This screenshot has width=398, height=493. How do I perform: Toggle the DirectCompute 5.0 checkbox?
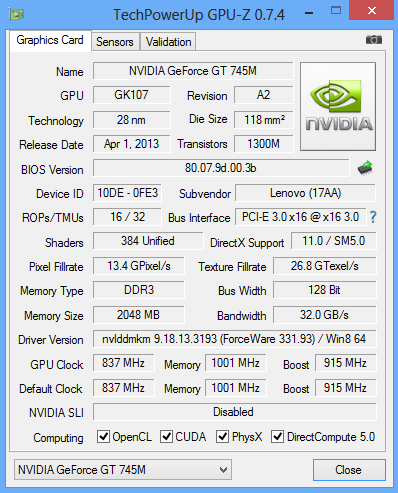click(277, 436)
